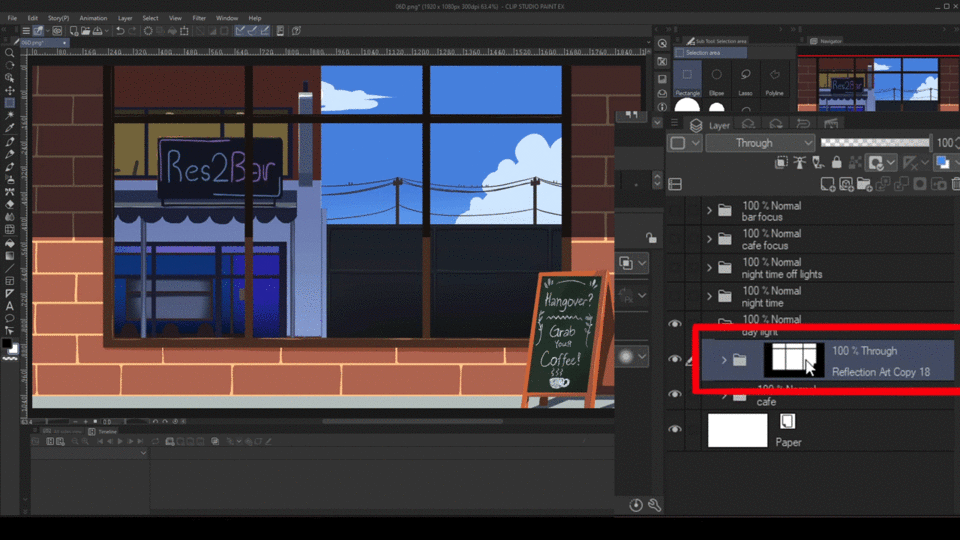Switch to the Timeline tab

point(103,431)
